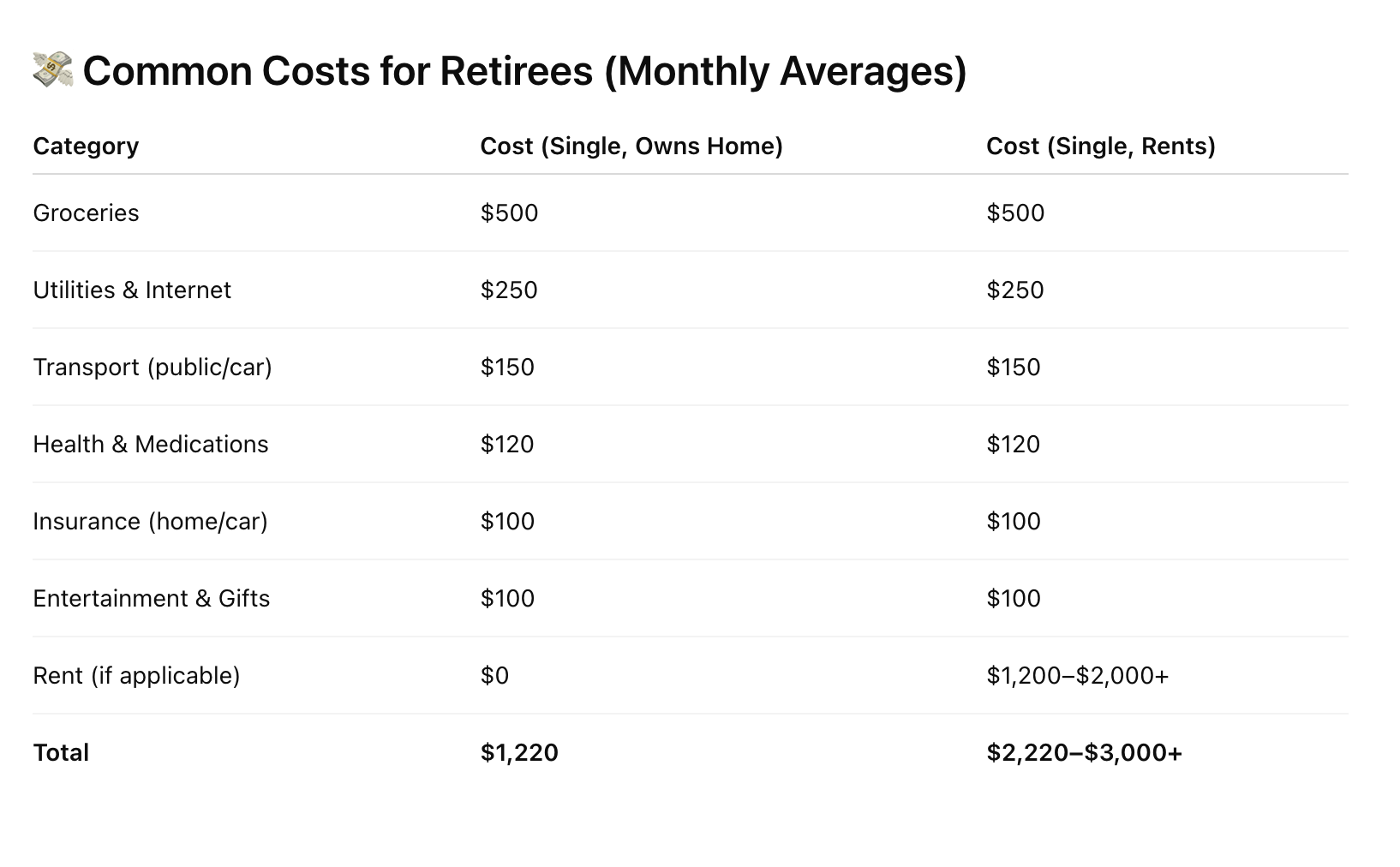This screenshot has width=1400, height=867.
Task: Click the Cost (Single, Owns Home) header
Action: 631,146
